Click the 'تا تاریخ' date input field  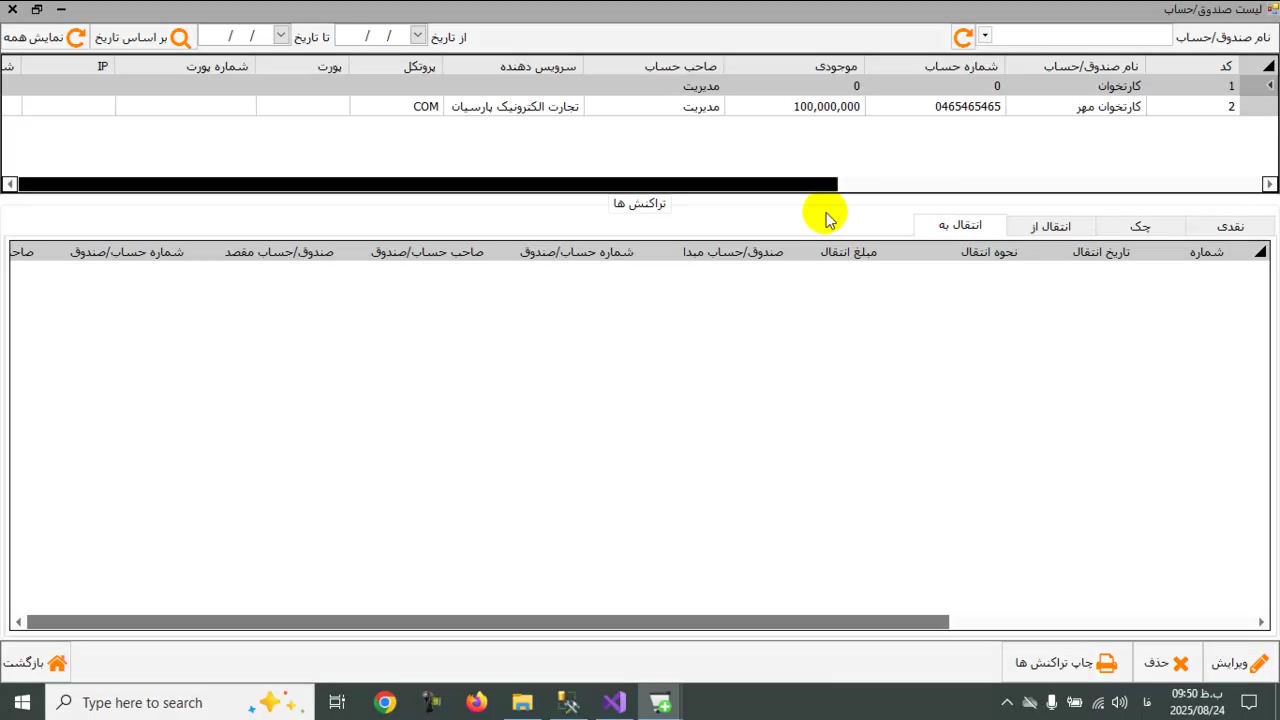coord(237,36)
